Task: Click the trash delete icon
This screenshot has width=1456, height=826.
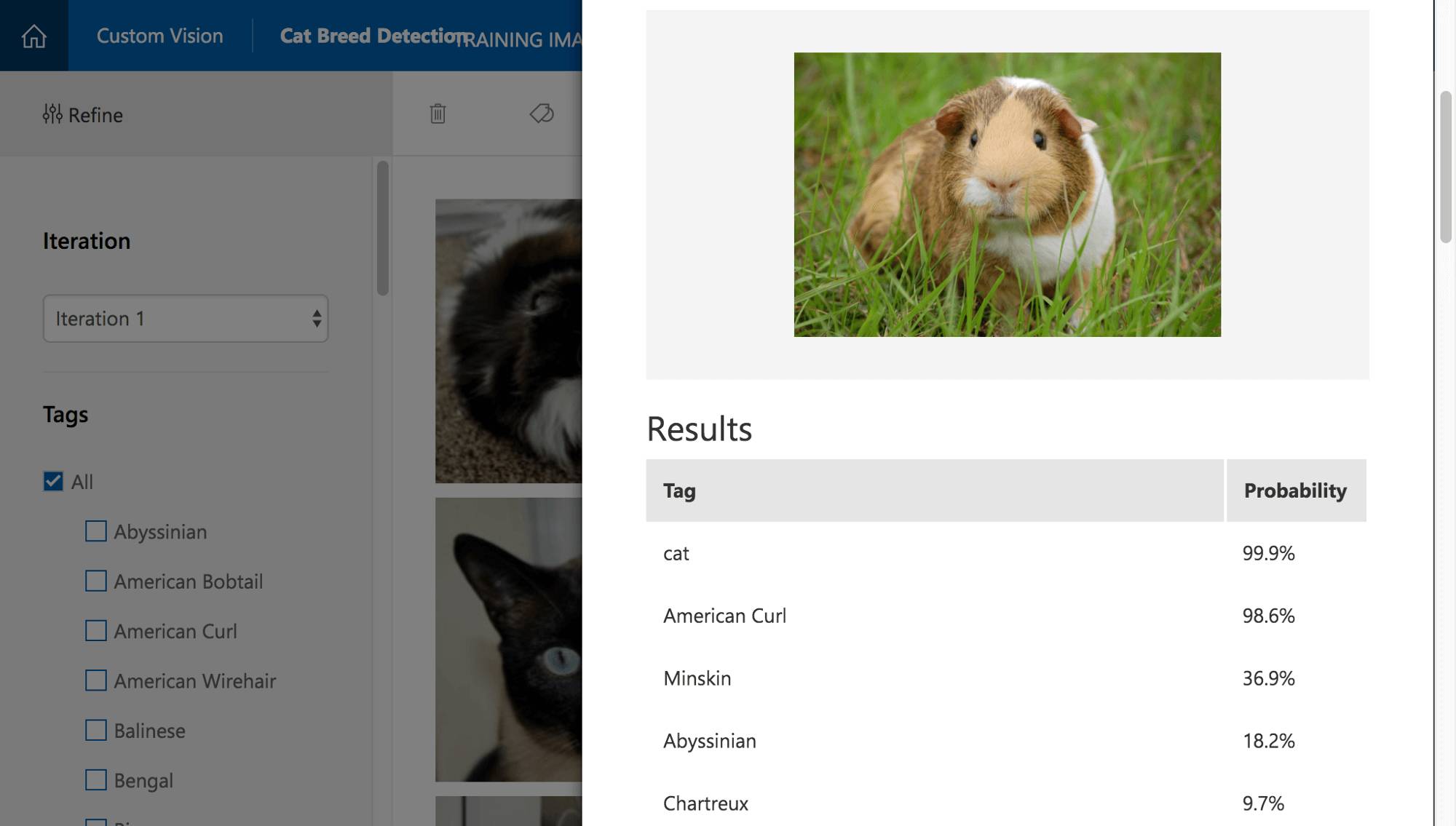Action: click(438, 114)
